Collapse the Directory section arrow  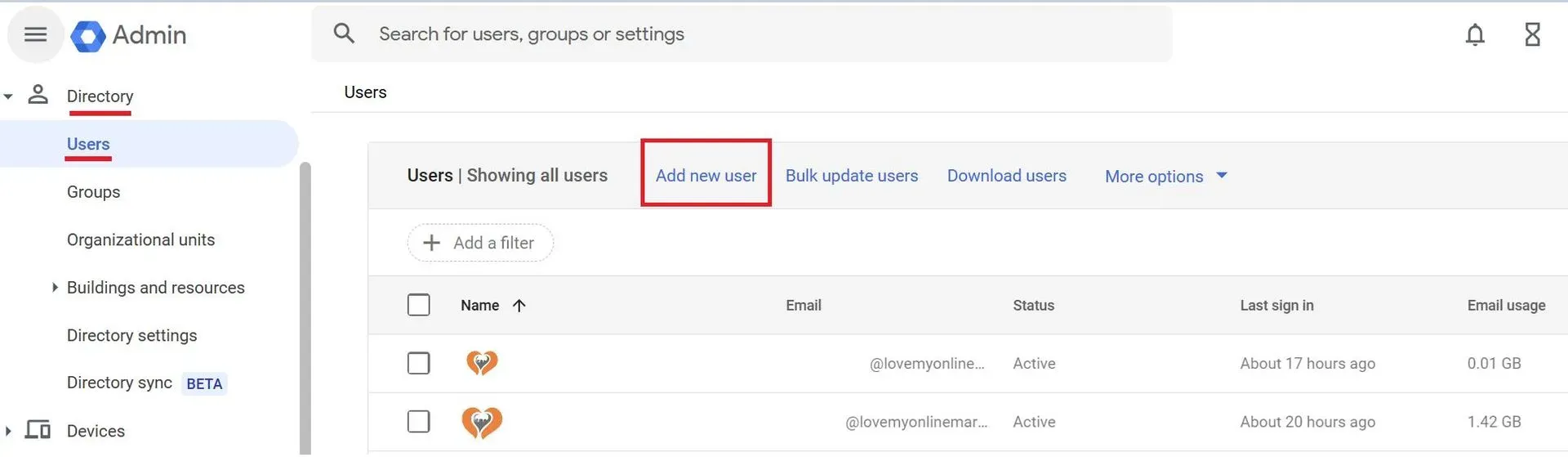pyautogui.click(x=8, y=96)
